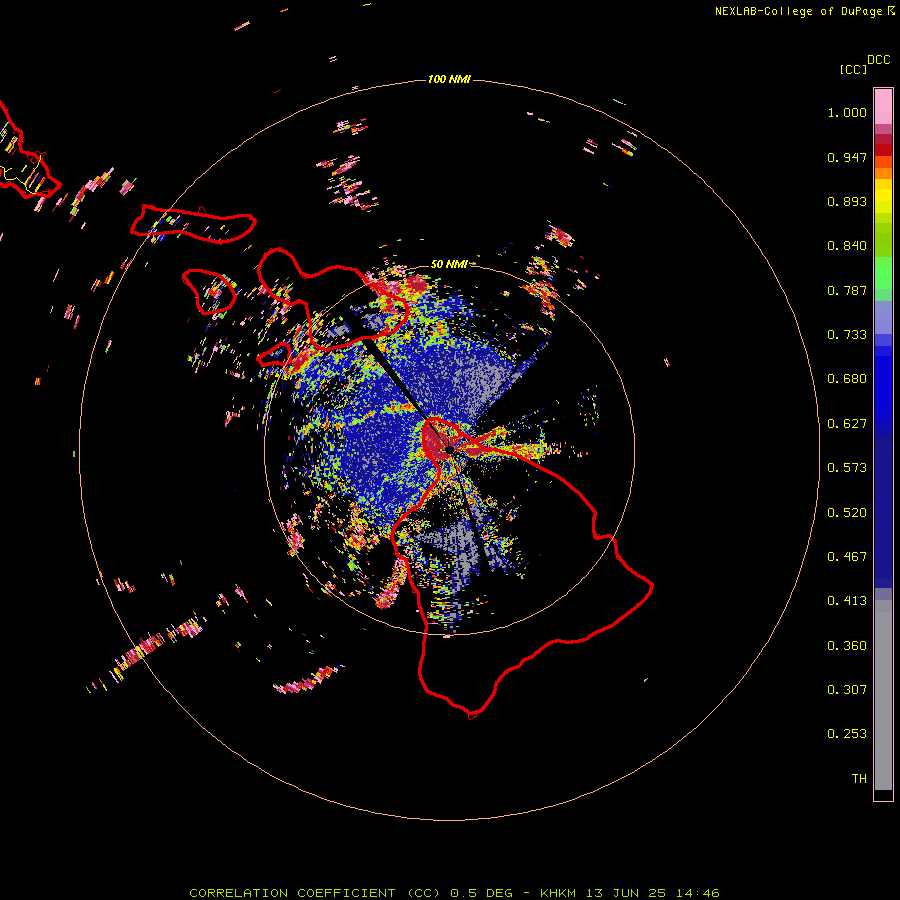The width and height of the screenshot is (900, 900).
Task: Click the 0.680 color scale value
Action: [847, 379]
